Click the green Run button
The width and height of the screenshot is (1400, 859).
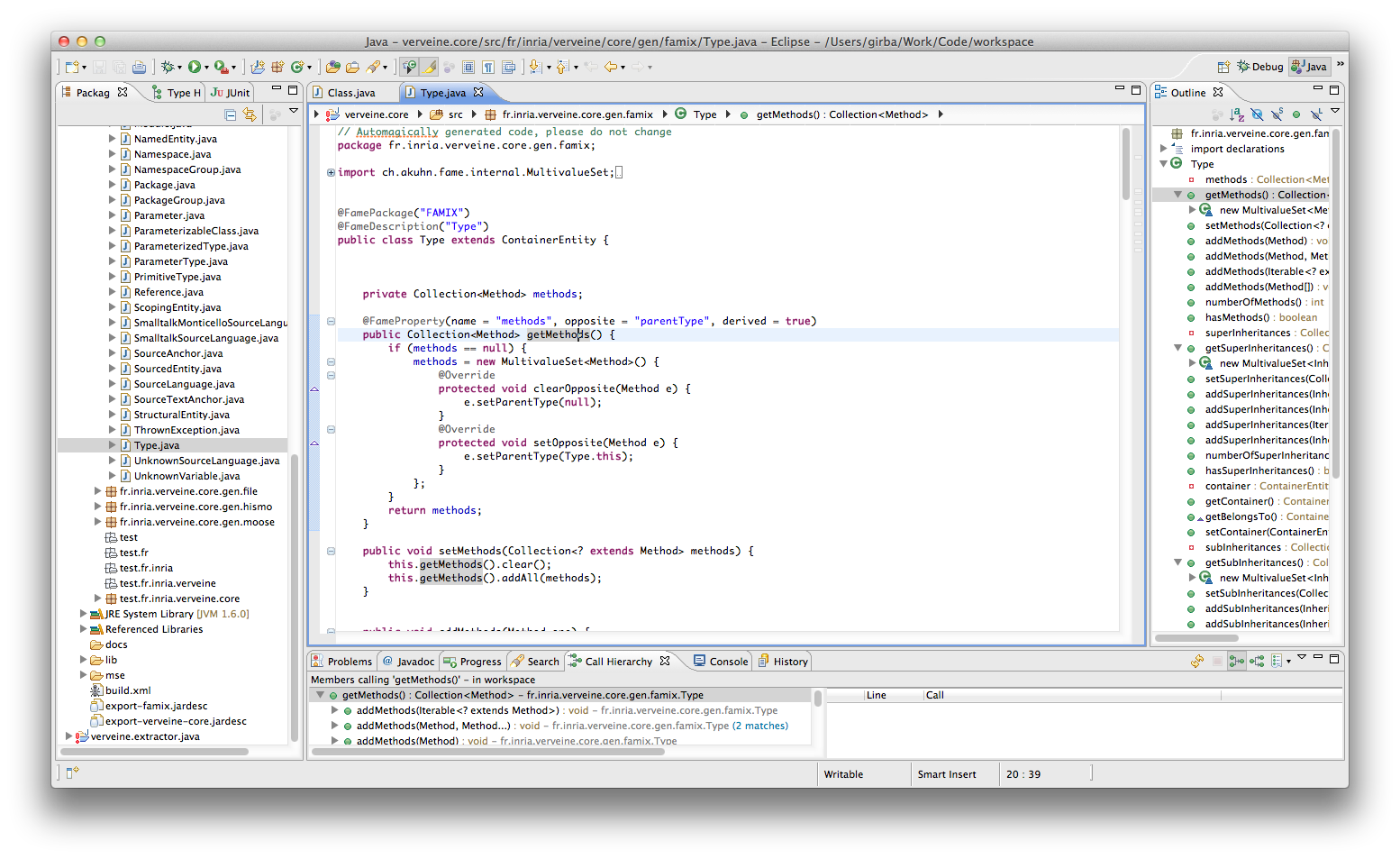pyautogui.click(x=195, y=67)
